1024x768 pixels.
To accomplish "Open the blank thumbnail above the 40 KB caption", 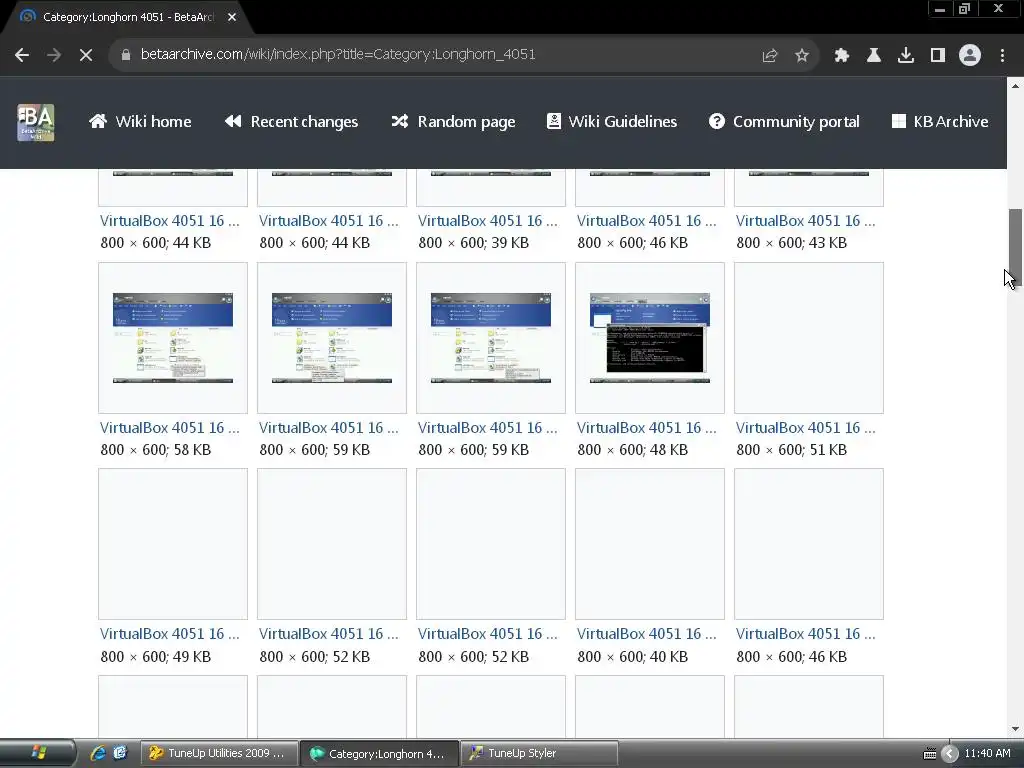I will pyautogui.click(x=650, y=543).
